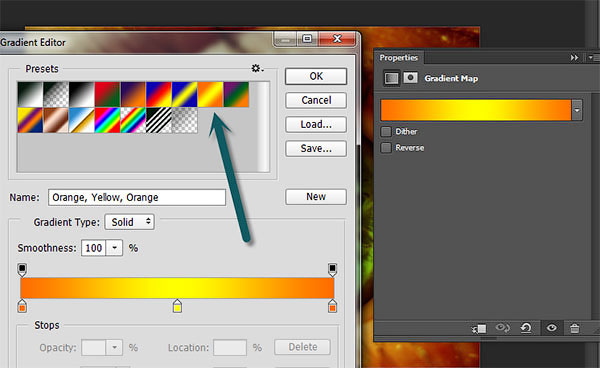The width and height of the screenshot is (600, 368).
Task: Select the Orange, Yellow, Orange preset swatch
Action: pos(210,94)
